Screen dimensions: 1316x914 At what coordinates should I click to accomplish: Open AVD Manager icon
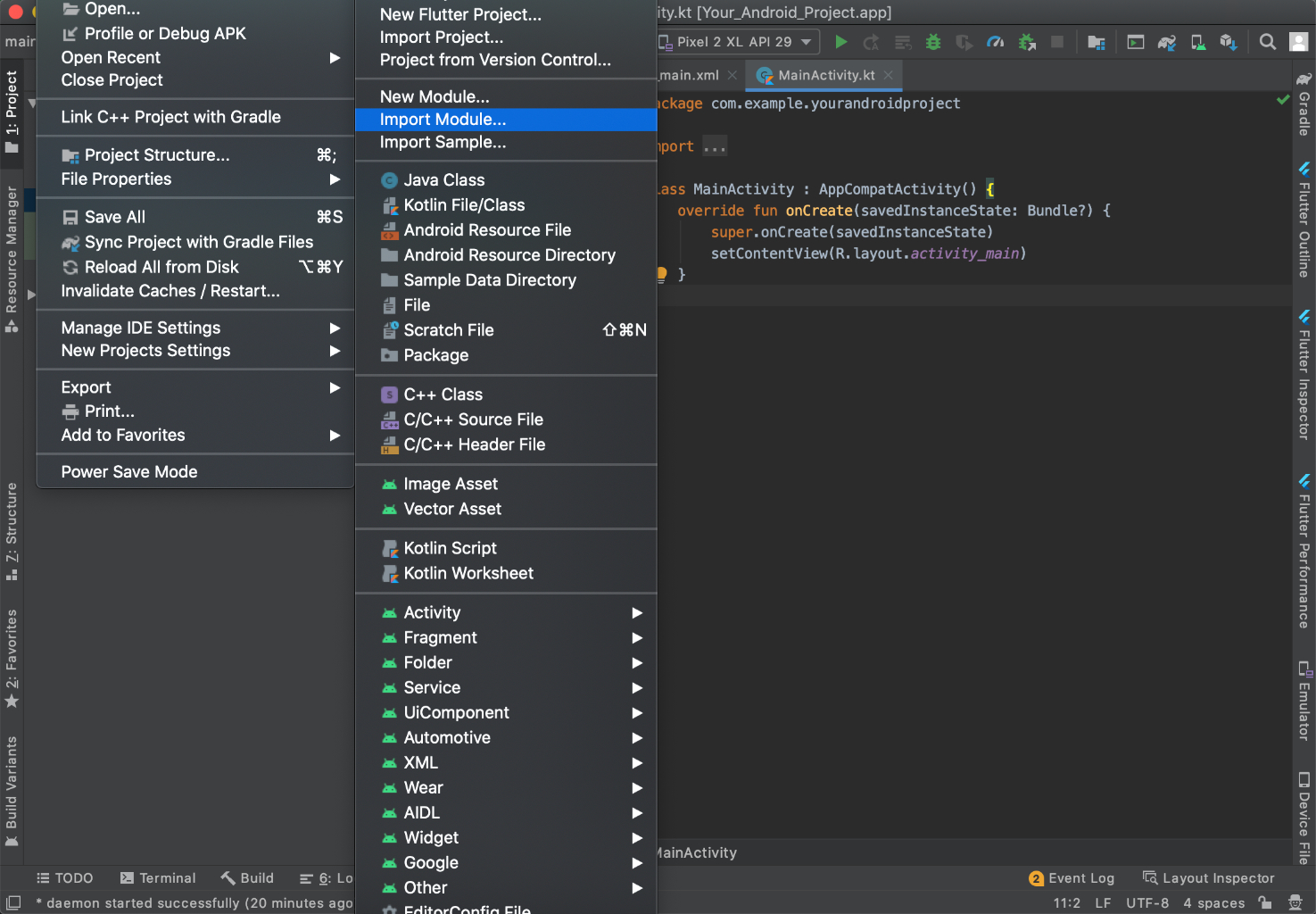coord(1198,42)
